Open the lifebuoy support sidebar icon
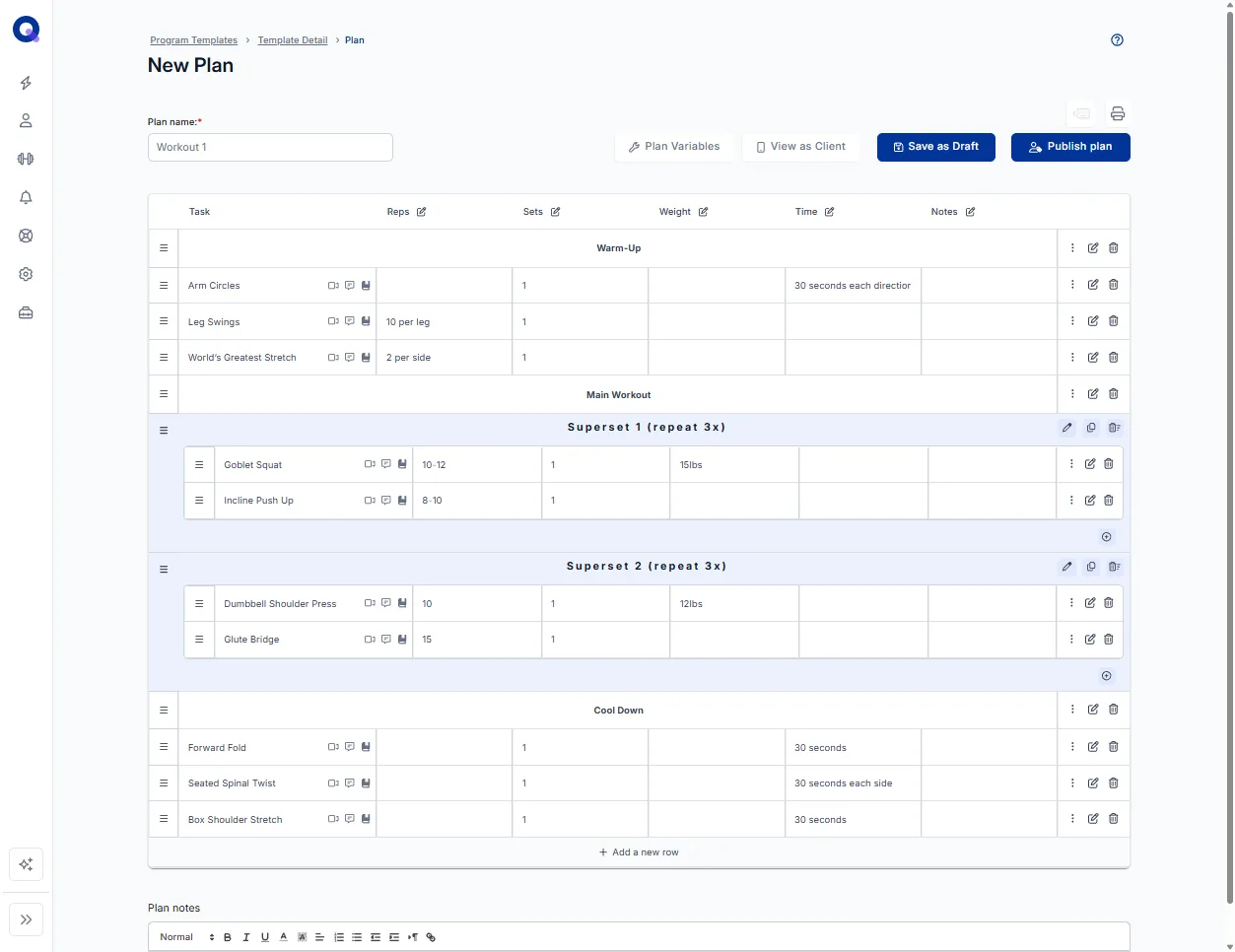Image resolution: width=1235 pixels, height=952 pixels. tap(26, 236)
